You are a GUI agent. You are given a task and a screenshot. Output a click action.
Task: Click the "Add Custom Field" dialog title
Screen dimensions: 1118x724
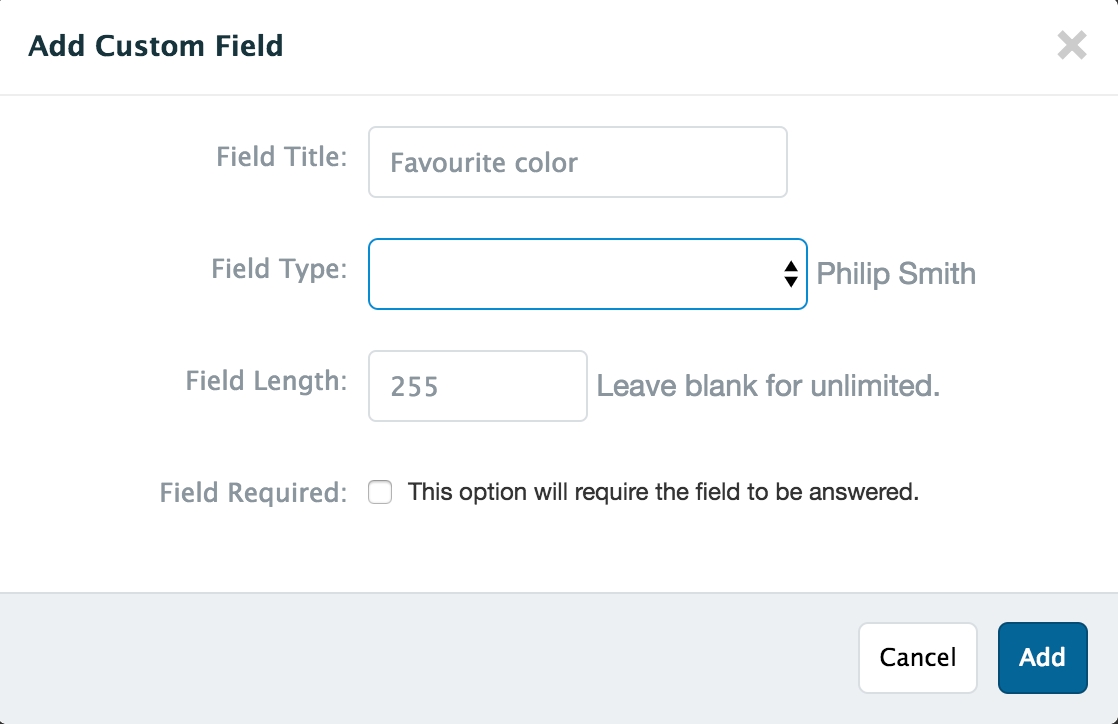click(x=155, y=46)
